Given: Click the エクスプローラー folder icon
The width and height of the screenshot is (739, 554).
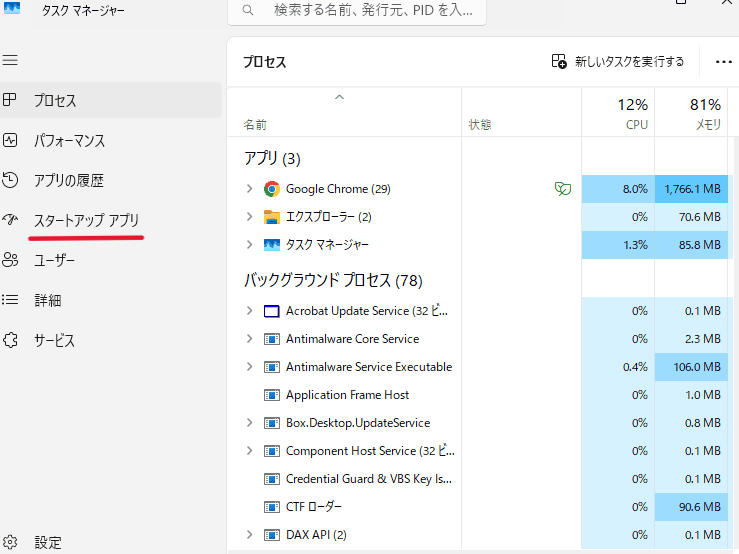Looking at the screenshot, I should (x=271, y=217).
